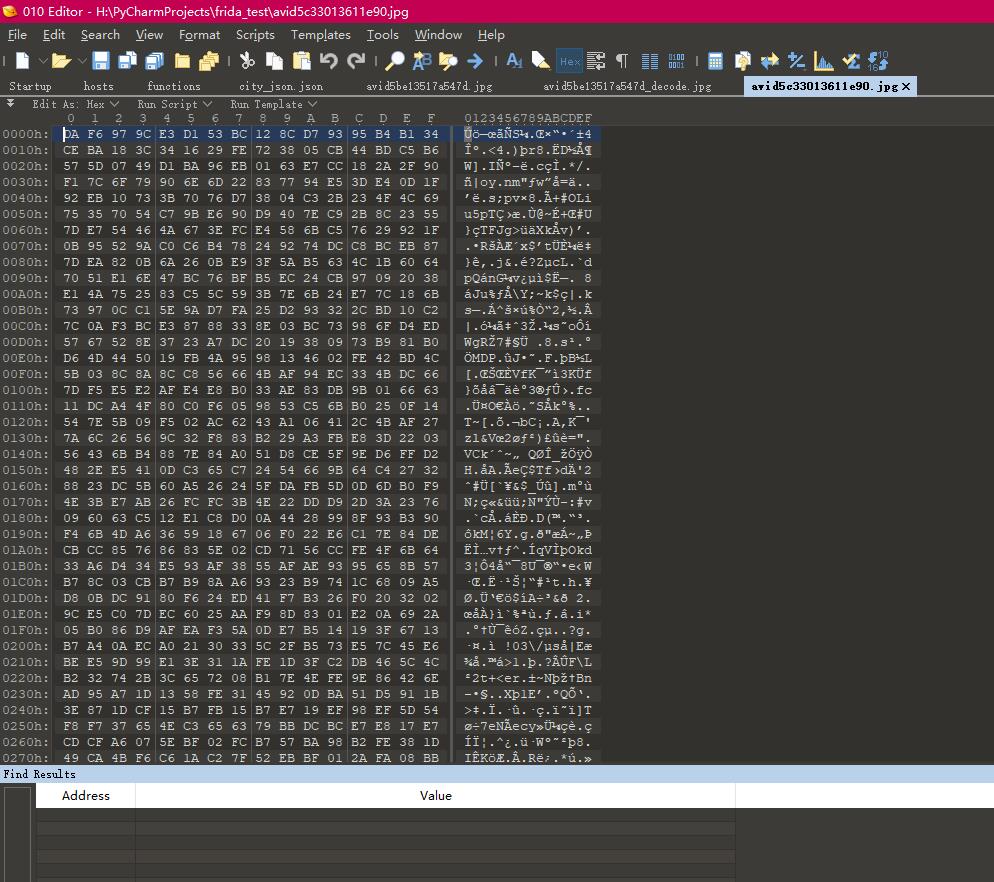The width and height of the screenshot is (994, 882).
Task: Click the Find Results panel title
Action: click(x=39, y=774)
